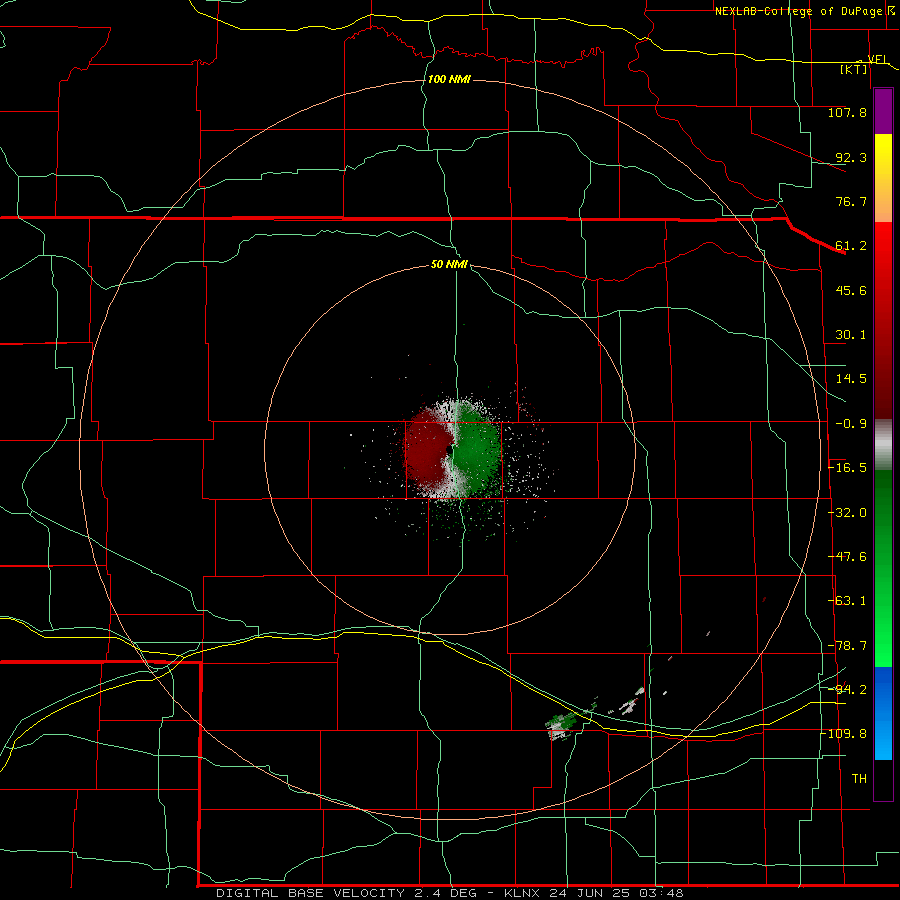This screenshot has width=900, height=900.
Task: Click the small storm echo in southeast
Action: point(562,726)
